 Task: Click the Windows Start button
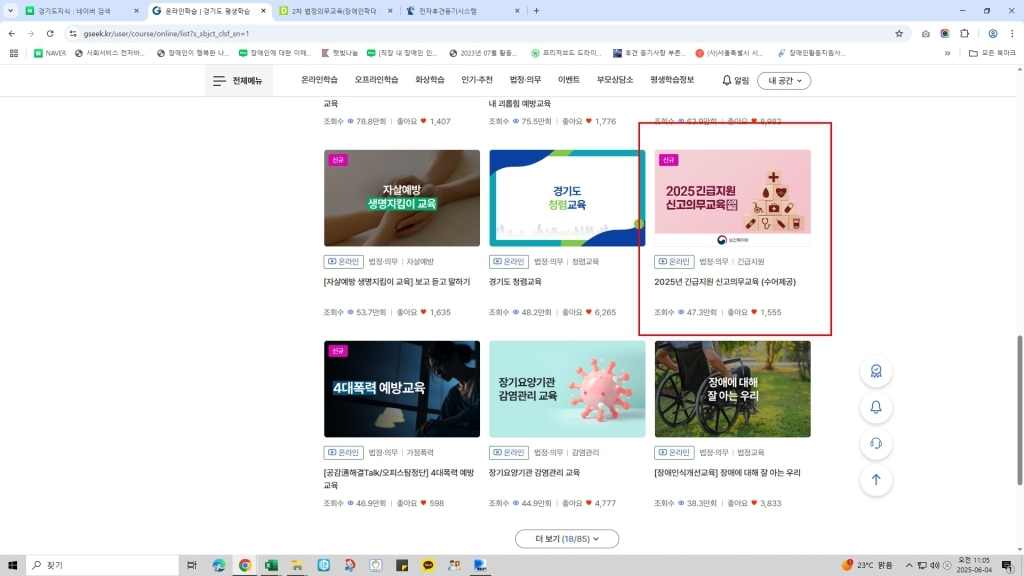pos(12,565)
